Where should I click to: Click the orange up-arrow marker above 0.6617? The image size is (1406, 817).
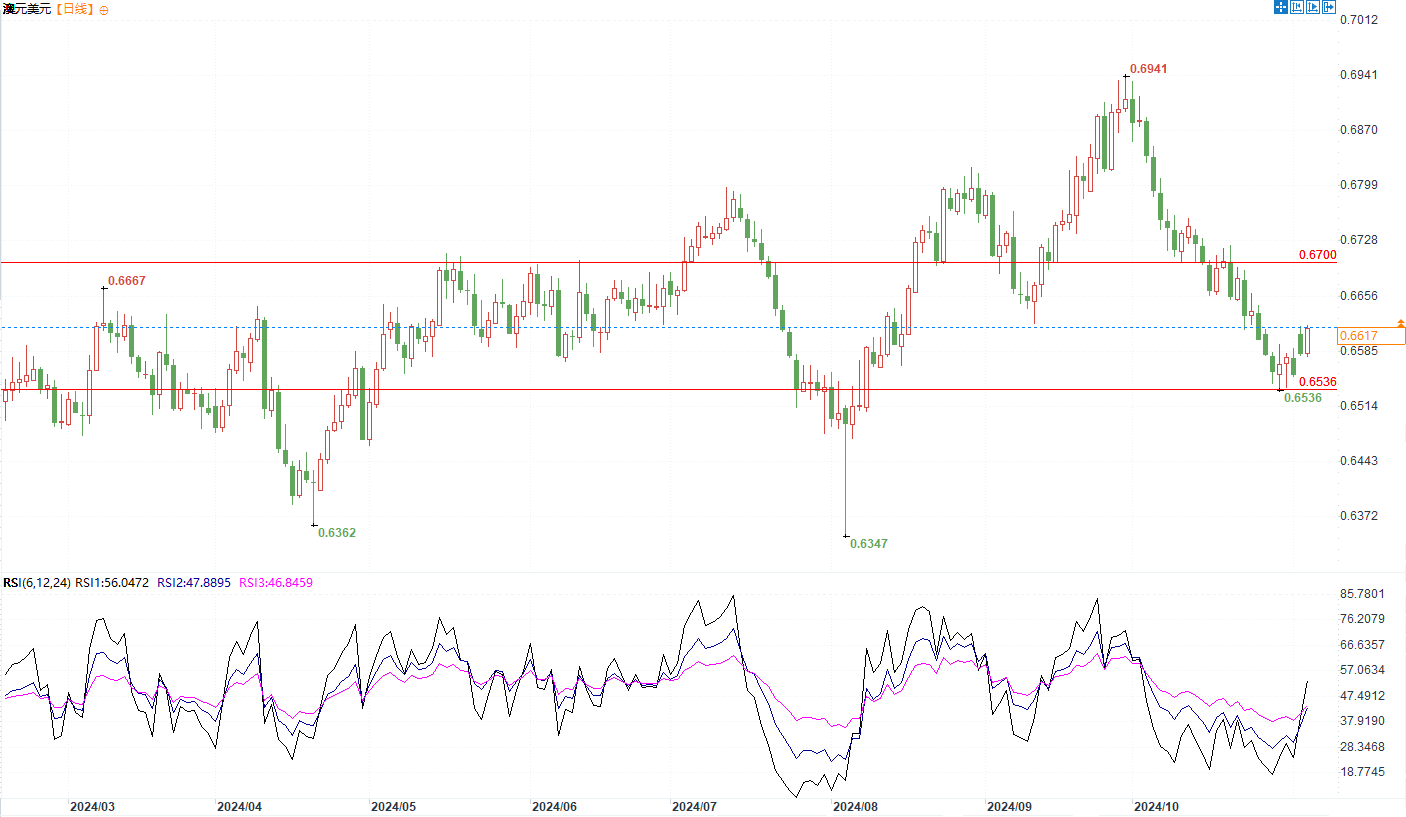coord(1400,323)
